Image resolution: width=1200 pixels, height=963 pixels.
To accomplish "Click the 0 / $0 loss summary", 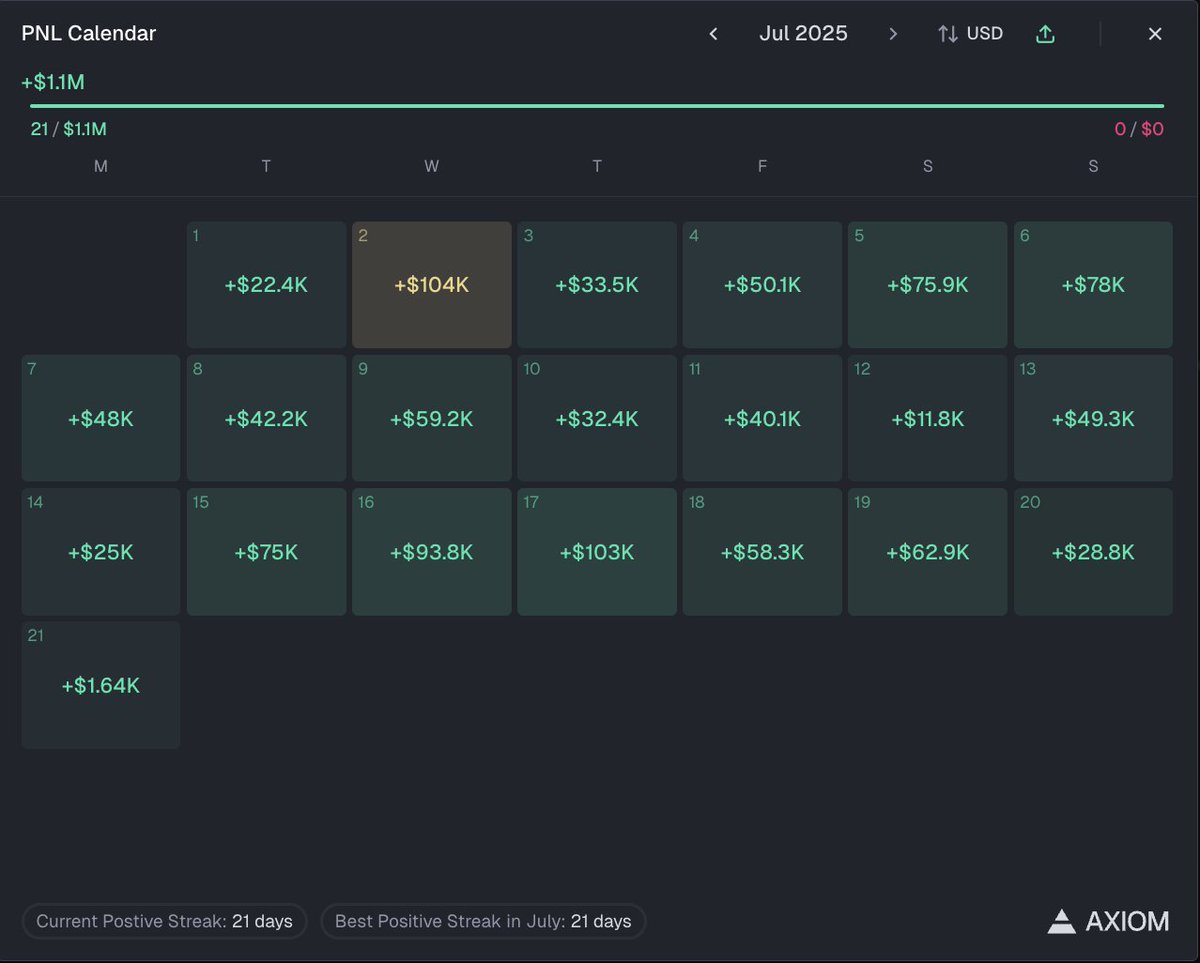I will 1139,129.
